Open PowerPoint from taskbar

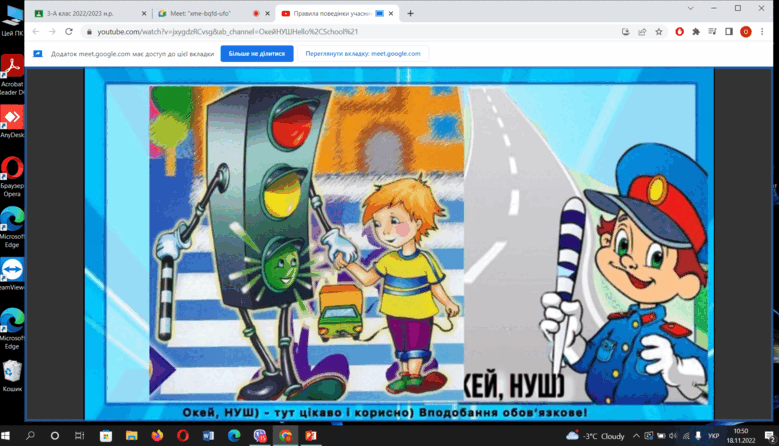pos(311,436)
